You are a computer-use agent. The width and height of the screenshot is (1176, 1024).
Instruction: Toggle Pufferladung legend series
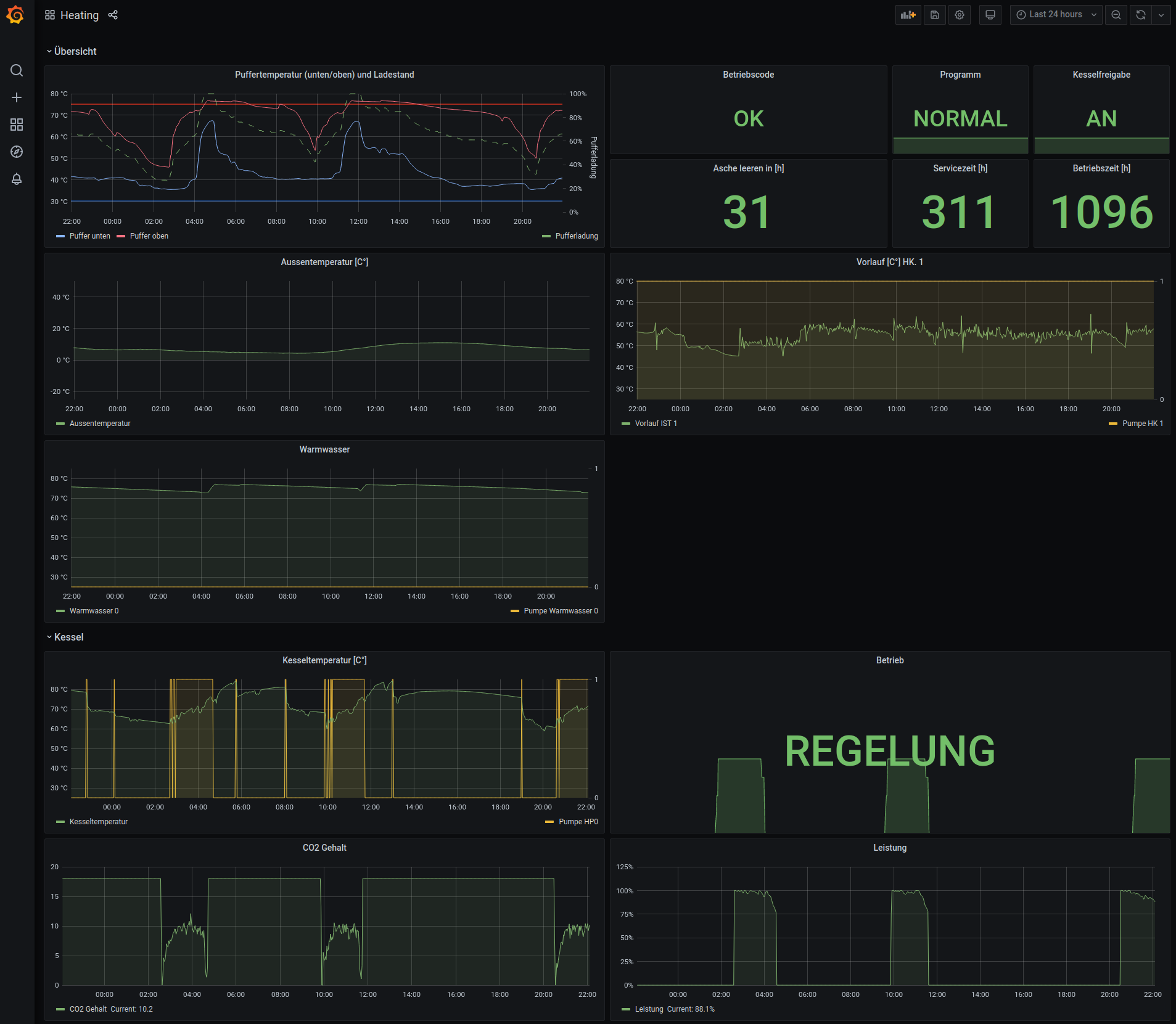coord(577,236)
